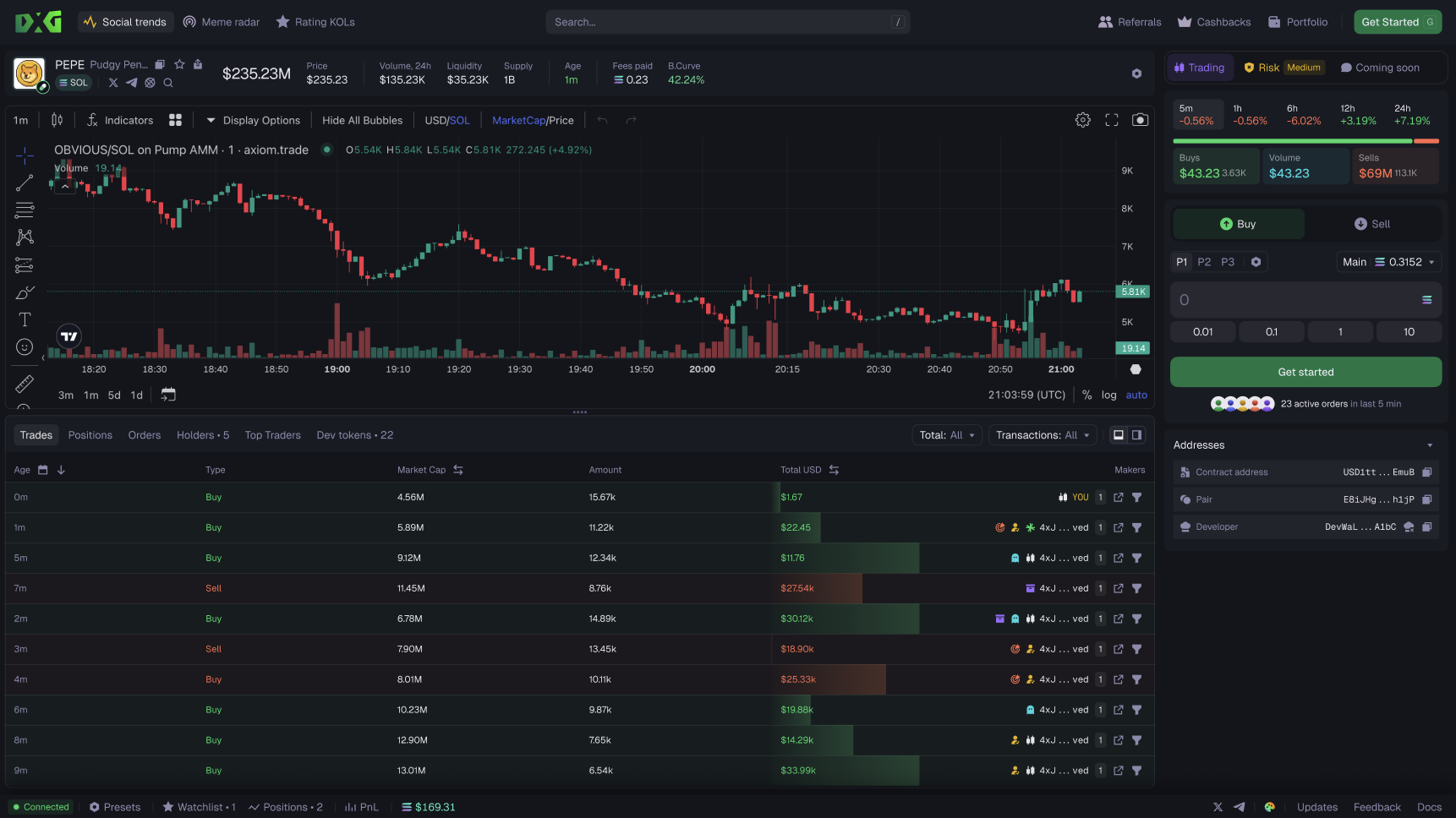Copy the contract address
This screenshot has width=1456, height=818.
click(1426, 472)
